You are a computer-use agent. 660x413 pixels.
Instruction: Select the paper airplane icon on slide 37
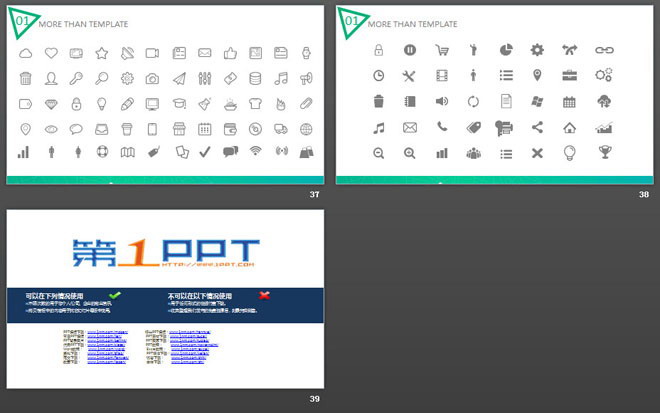[178, 79]
